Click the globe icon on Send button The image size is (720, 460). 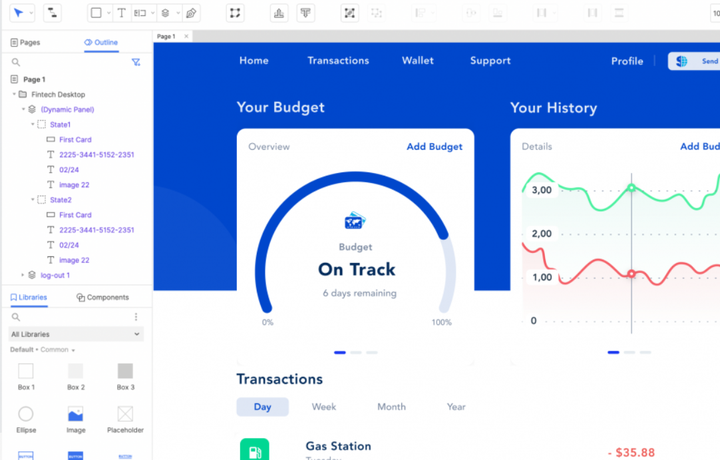(682, 61)
